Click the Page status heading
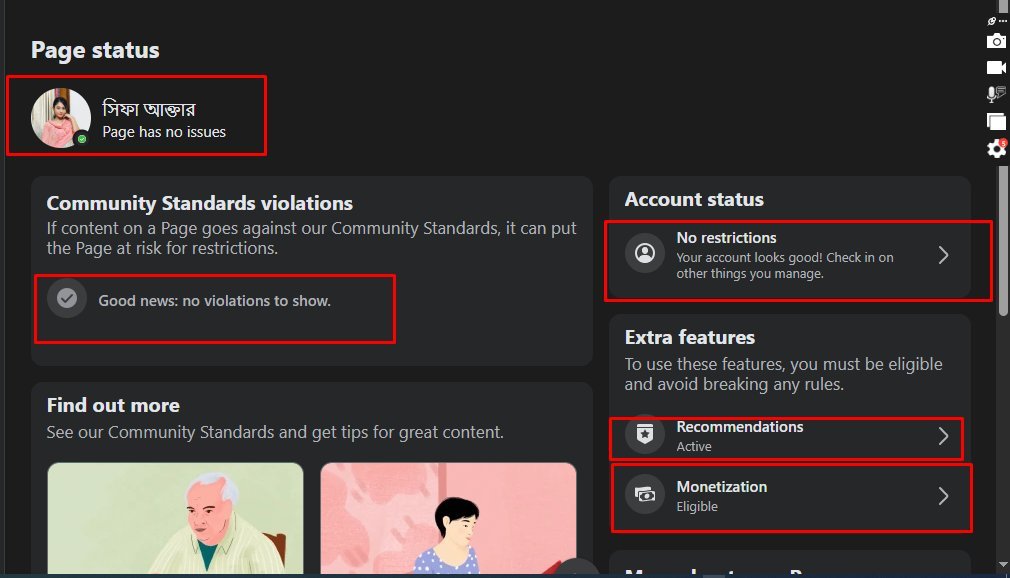 (95, 50)
